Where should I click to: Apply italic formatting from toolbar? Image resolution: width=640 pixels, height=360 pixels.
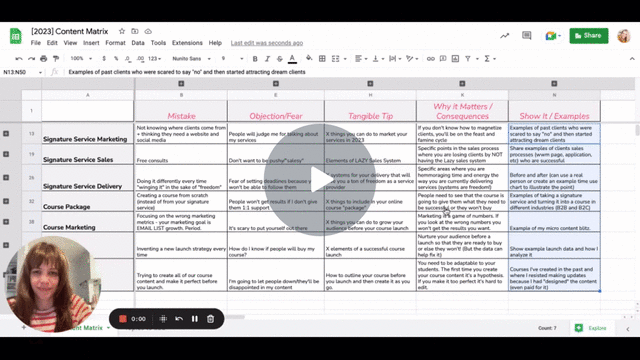[x=267, y=59]
